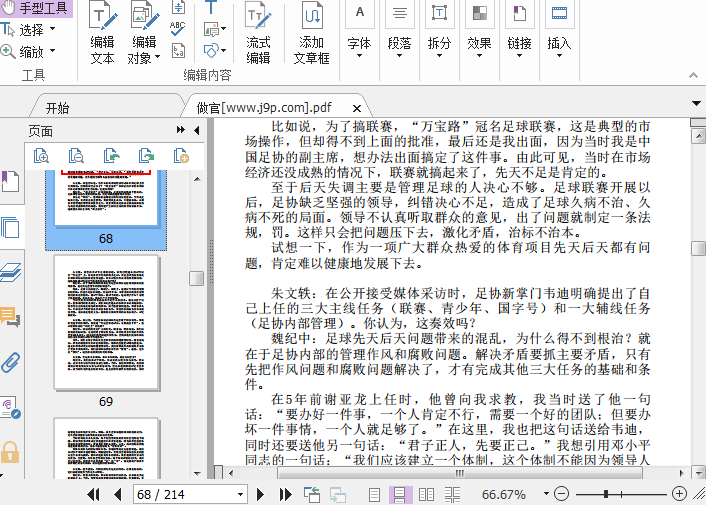Open the layers panel in sidebar
706x505 pixels.
tap(10, 272)
